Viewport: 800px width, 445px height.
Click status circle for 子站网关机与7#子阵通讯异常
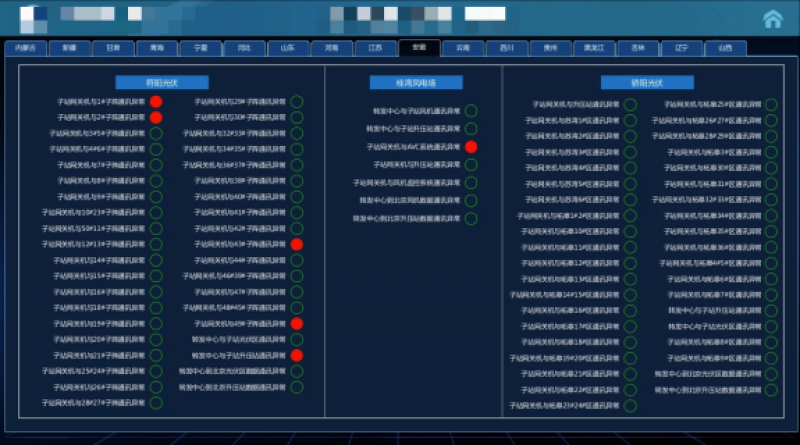pyautogui.click(x=156, y=165)
